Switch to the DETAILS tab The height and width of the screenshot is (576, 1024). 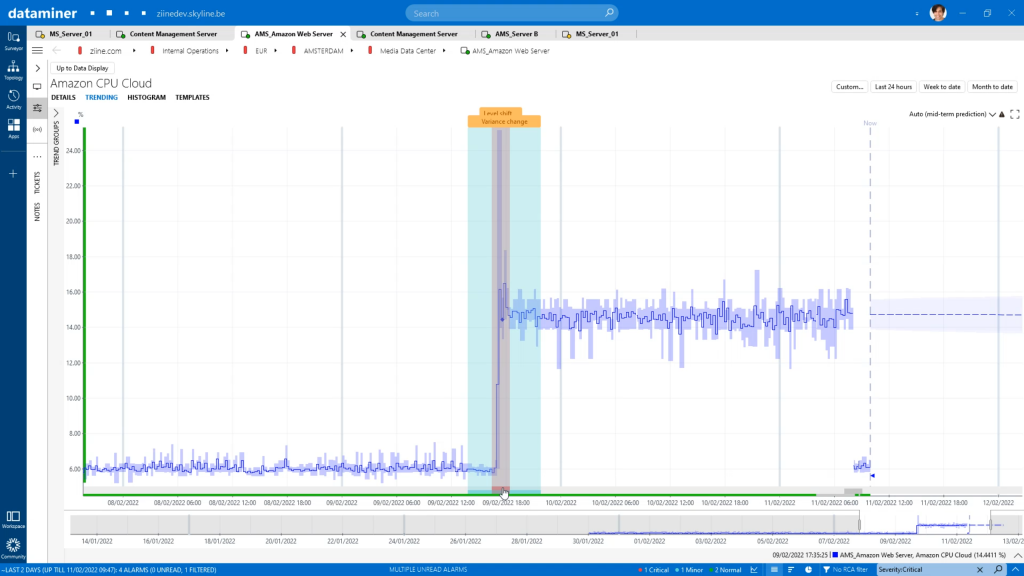(x=63, y=97)
